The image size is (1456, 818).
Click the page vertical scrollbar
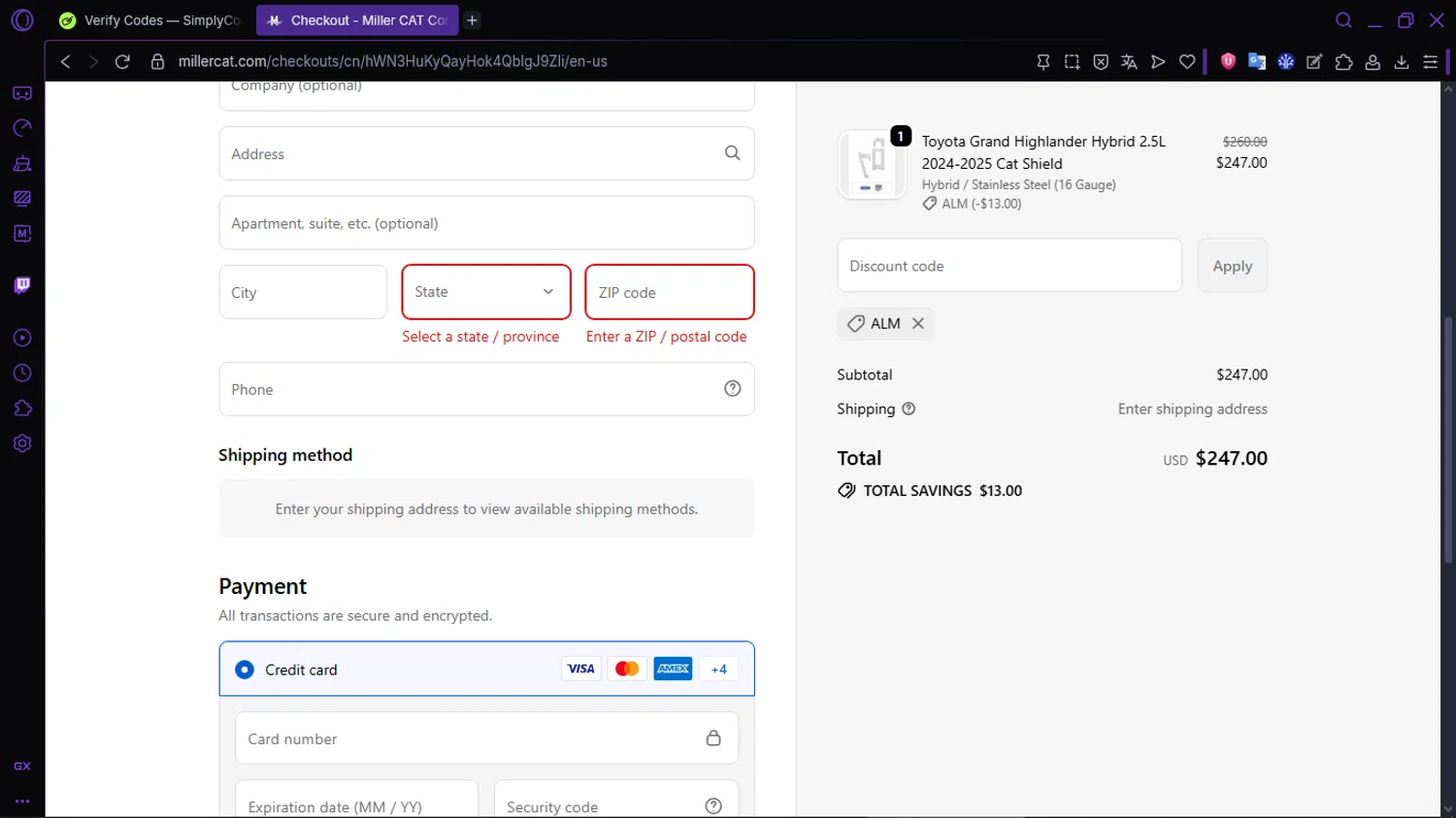click(x=1448, y=439)
